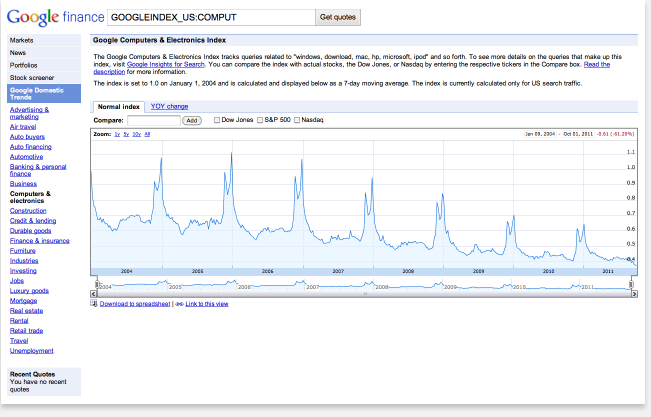The image size is (651, 417).
Task: Toggle Nasdaq comparison checkbox
Action: [296, 120]
